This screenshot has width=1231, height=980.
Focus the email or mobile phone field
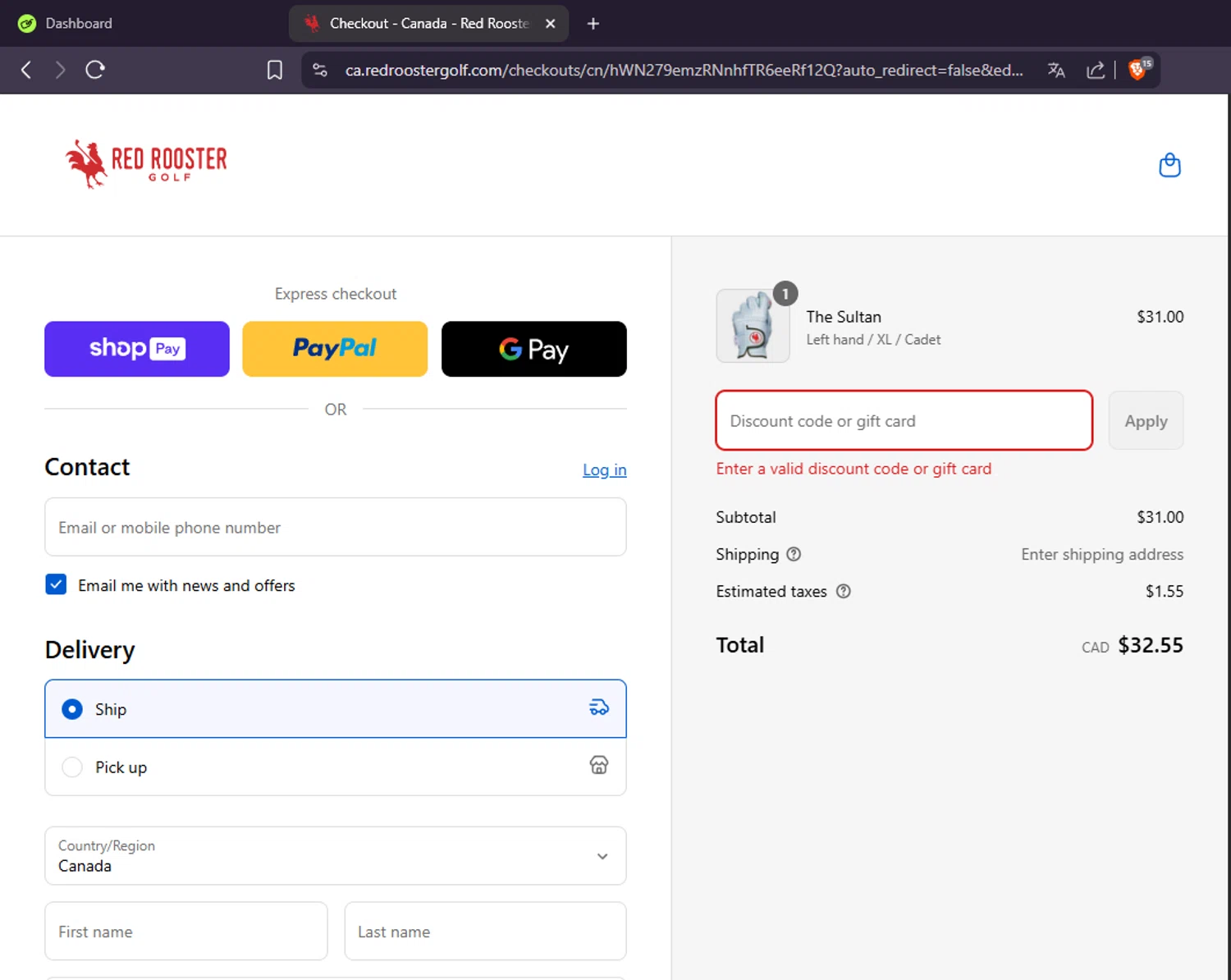tap(336, 527)
